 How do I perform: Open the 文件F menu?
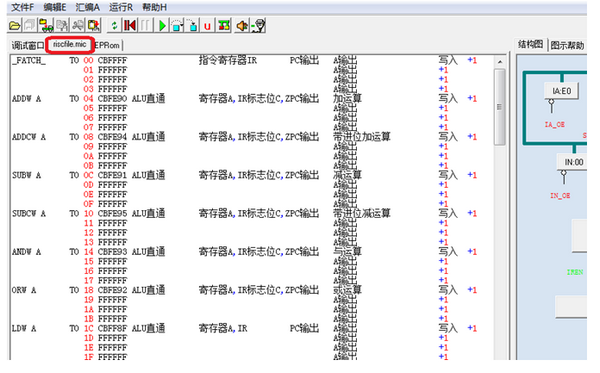point(22,7)
